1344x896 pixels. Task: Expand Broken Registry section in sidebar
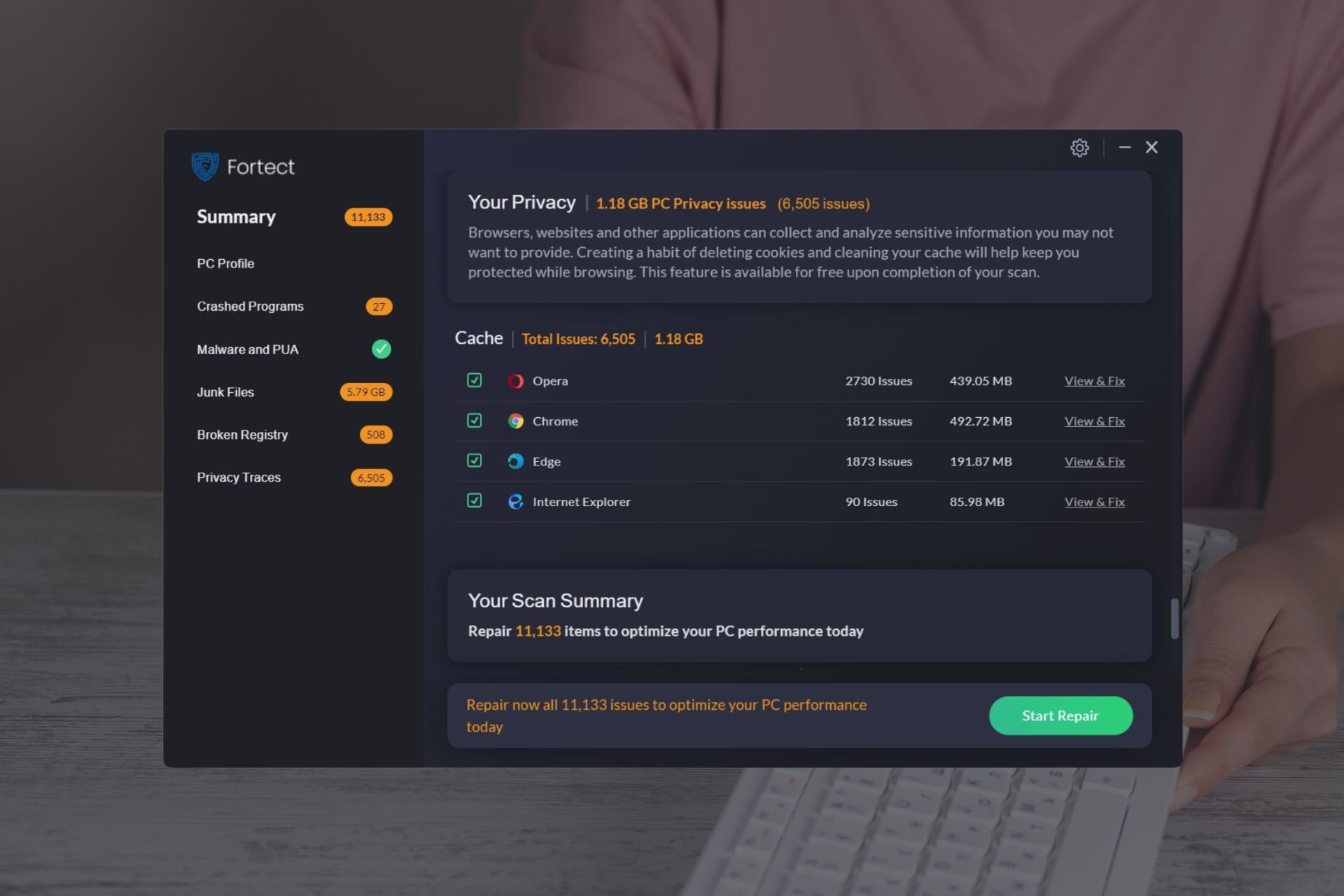(x=242, y=434)
